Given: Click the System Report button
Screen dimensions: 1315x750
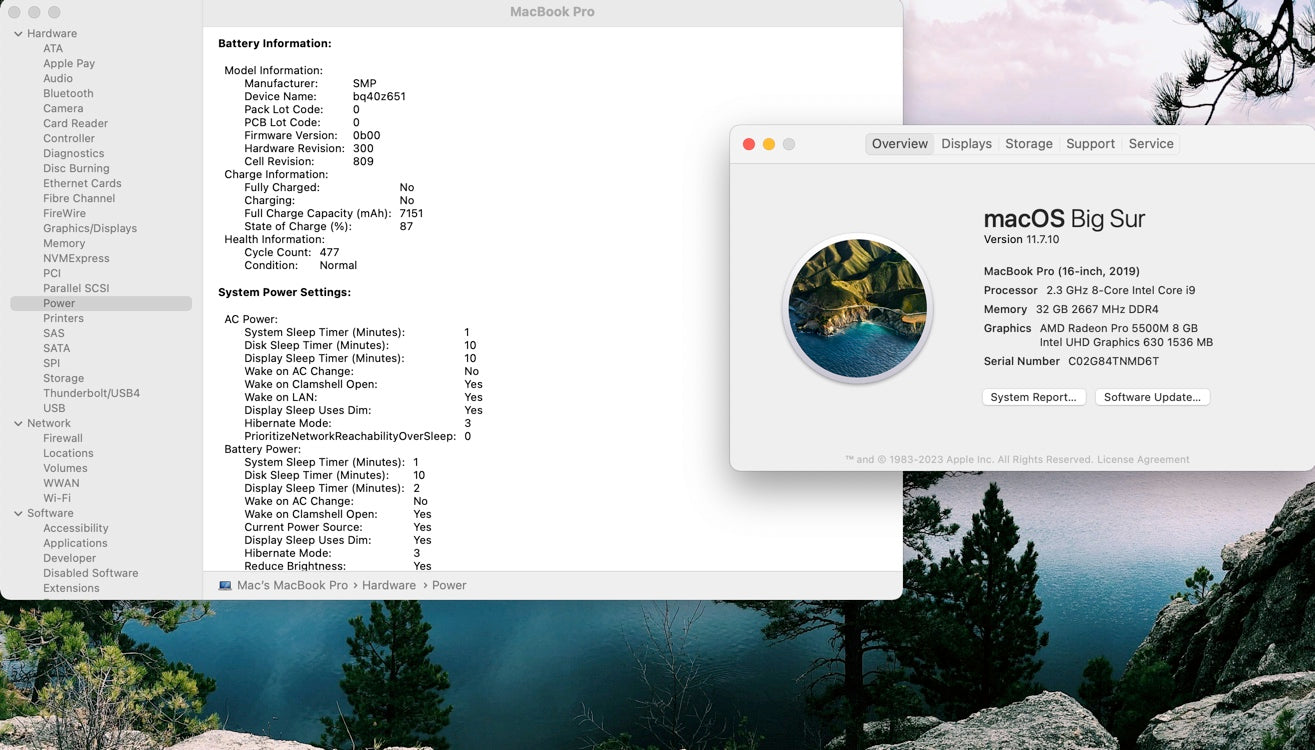Looking at the screenshot, I should (x=1033, y=397).
